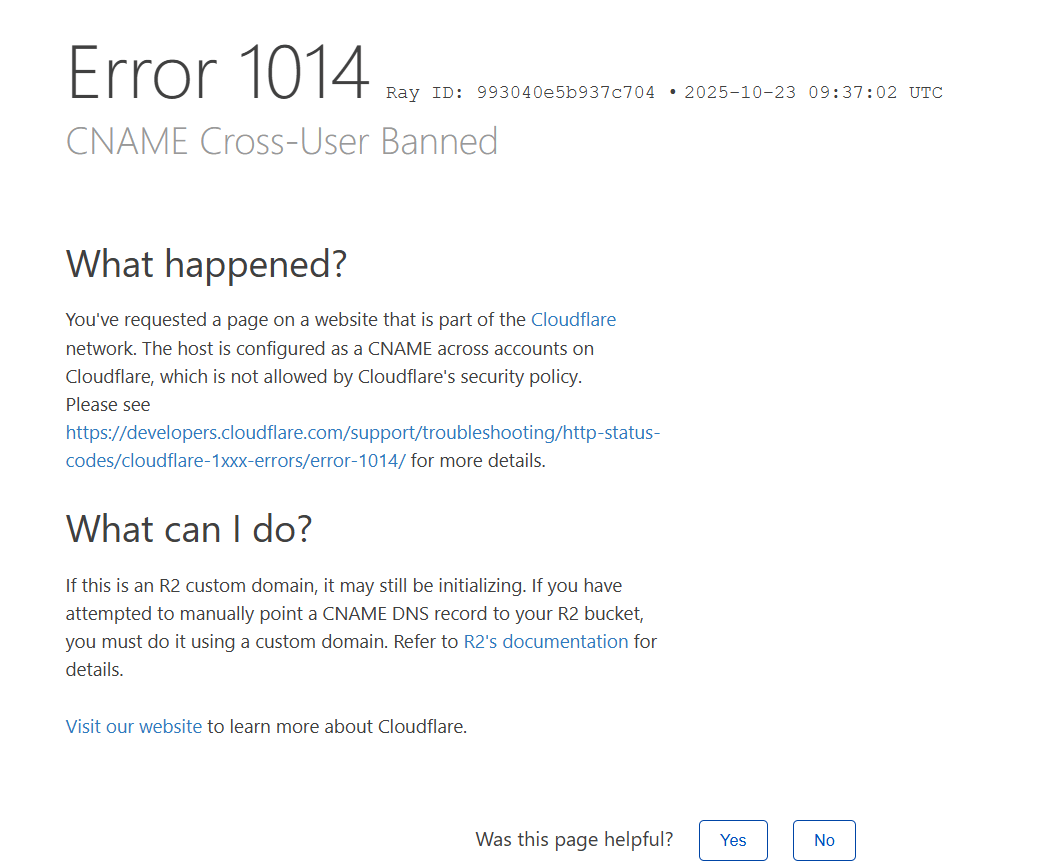Click the 'CNAME Cross-User Banned' subtitle
The height and width of the screenshot is (864, 1046).
point(282,141)
